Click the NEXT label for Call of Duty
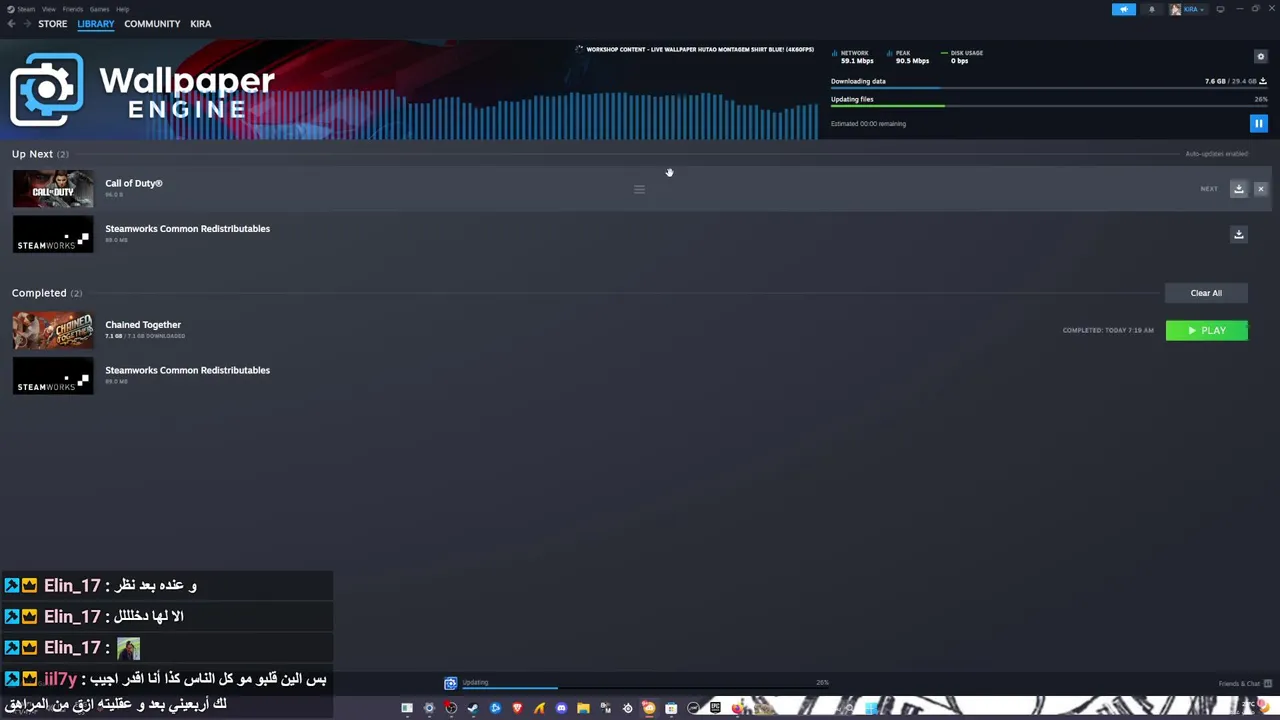 (x=1209, y=189)
